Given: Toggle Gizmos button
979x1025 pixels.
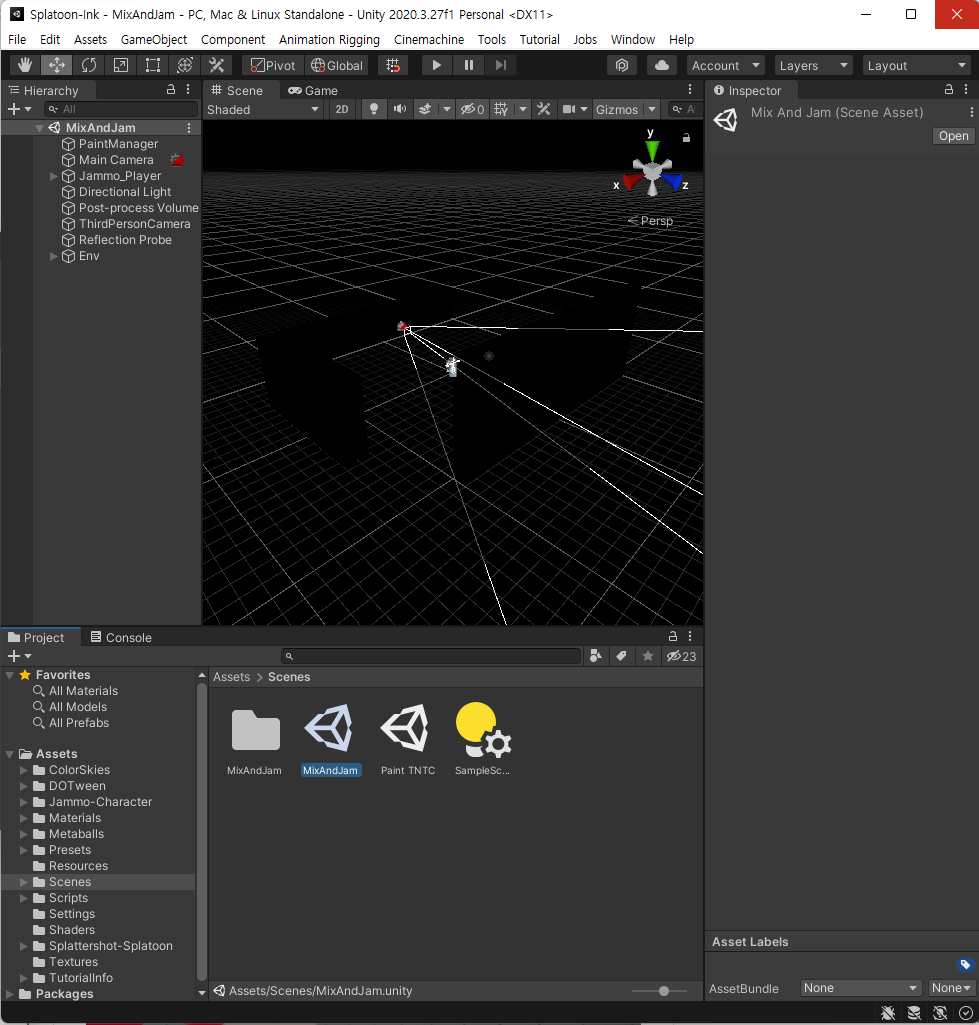Looking at the screenshot, I should pyautogui.click(x=617, y=109).
